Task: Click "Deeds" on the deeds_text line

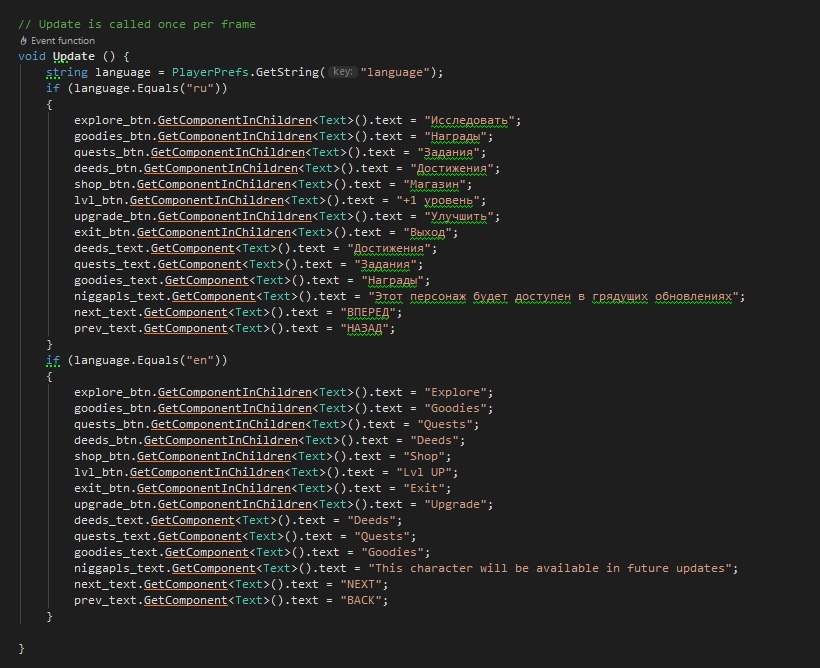Action: [371, 520]
